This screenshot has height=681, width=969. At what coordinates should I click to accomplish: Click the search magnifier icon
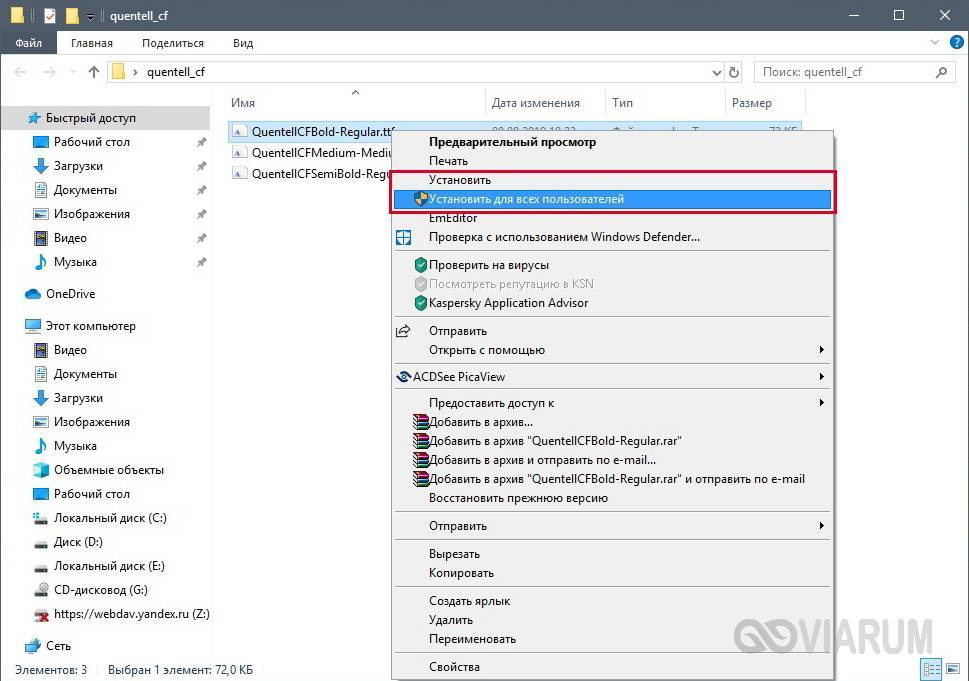[941, 72]
